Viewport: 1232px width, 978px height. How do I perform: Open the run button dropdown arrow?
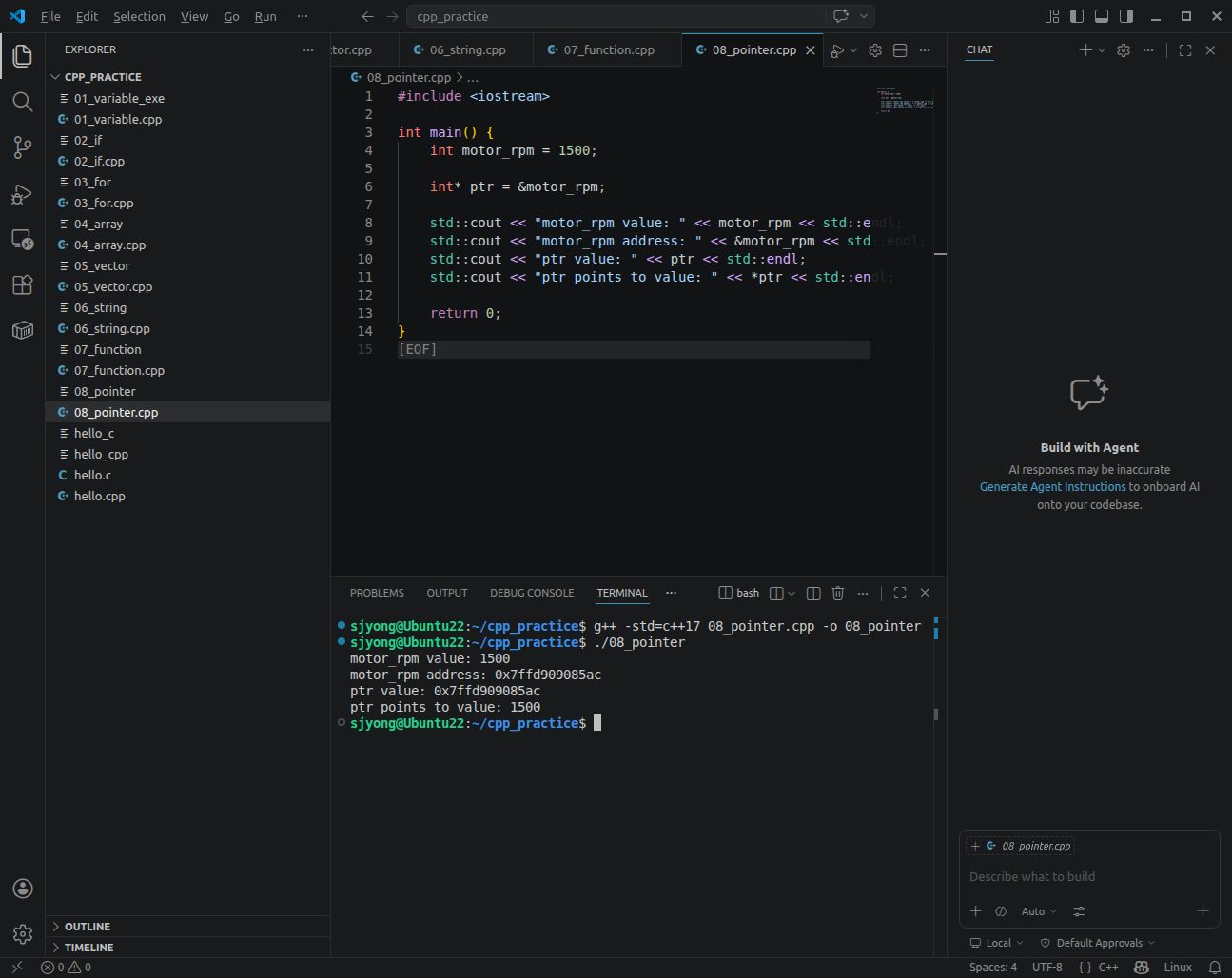pyautogui.click(x=853, y=50)
